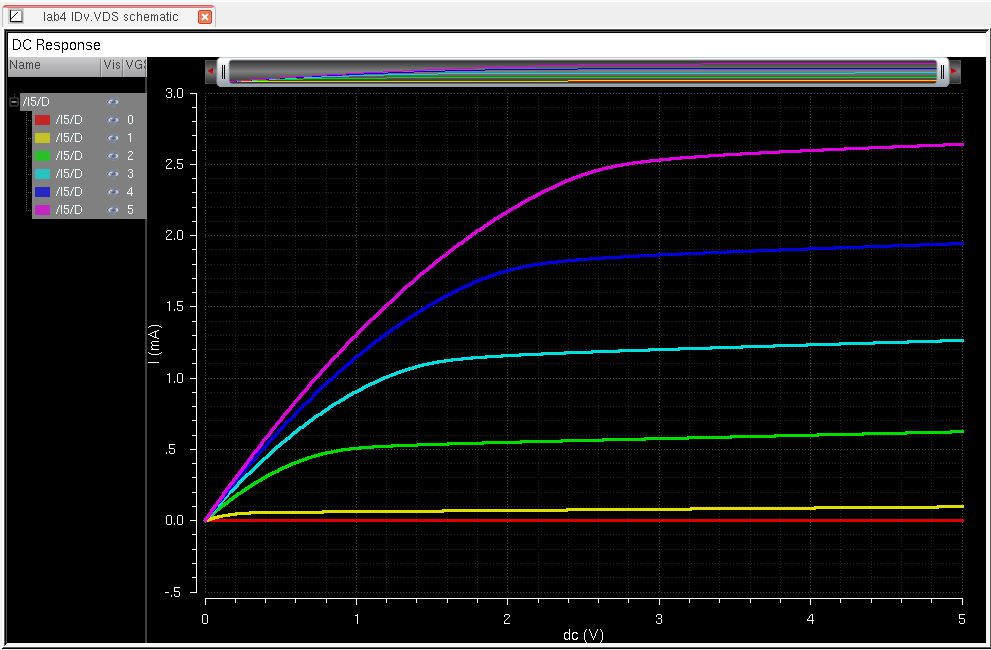Click left handle of the range slider
Image resolution: width=991 pixels, height=650 pixels.
pyautogui.click(x=223, y=72)
